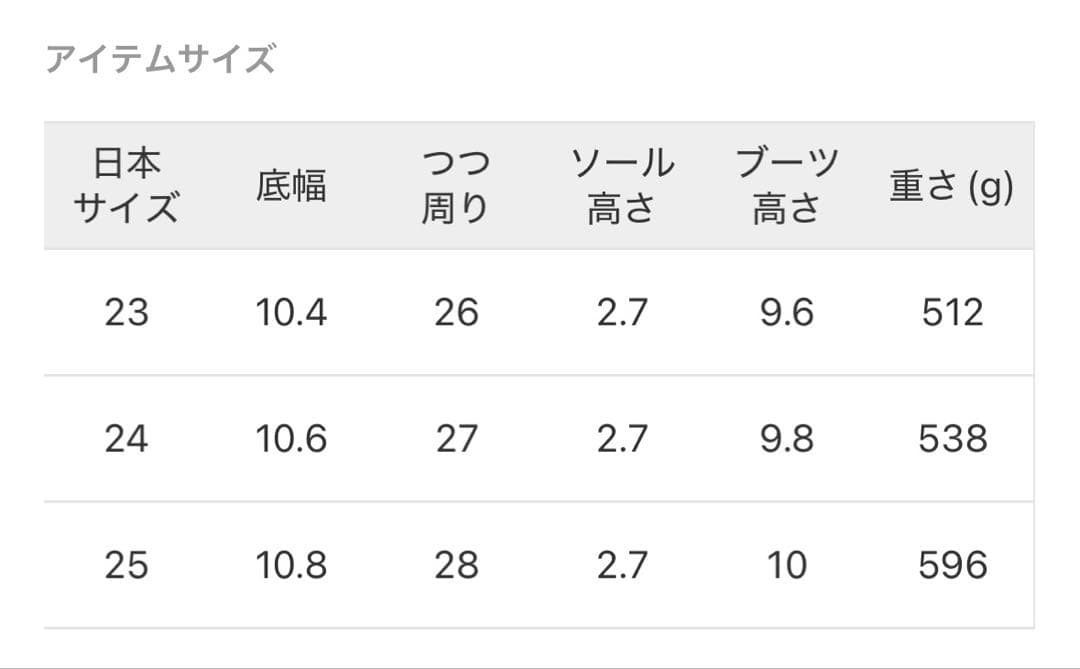This screenshot has height=669, width=1080.
Task: Select the 10.6 sole width value
Action: [x=291, y=439]
